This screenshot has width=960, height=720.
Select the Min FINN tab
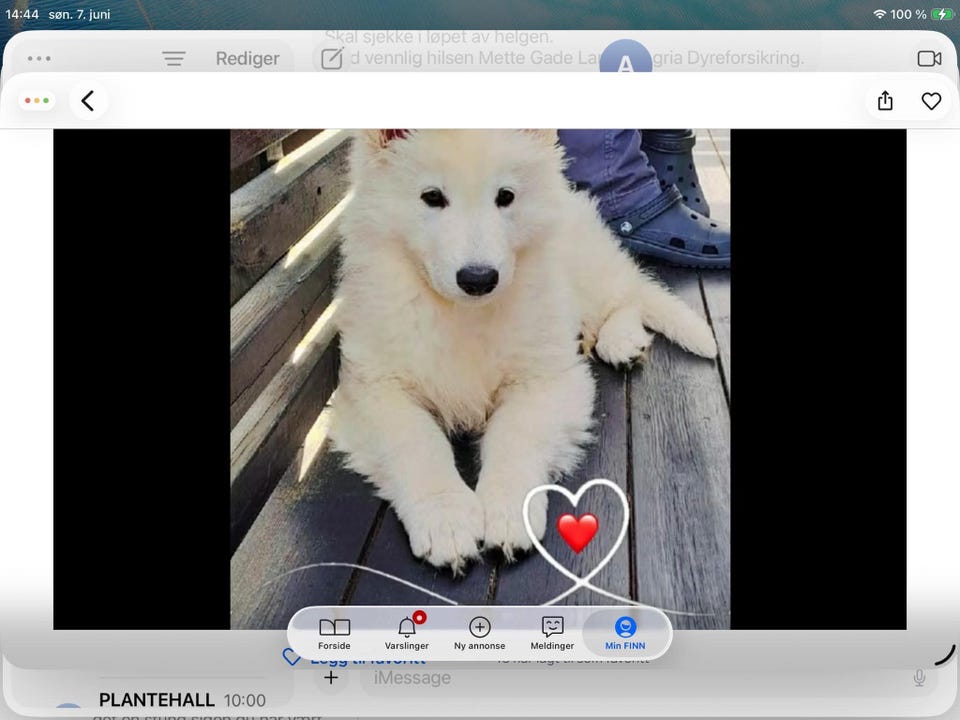tap(625, 633)
